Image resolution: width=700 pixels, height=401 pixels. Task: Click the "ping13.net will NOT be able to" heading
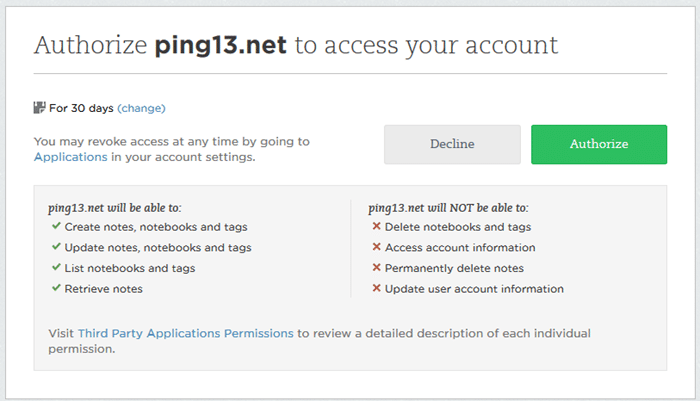448,208
